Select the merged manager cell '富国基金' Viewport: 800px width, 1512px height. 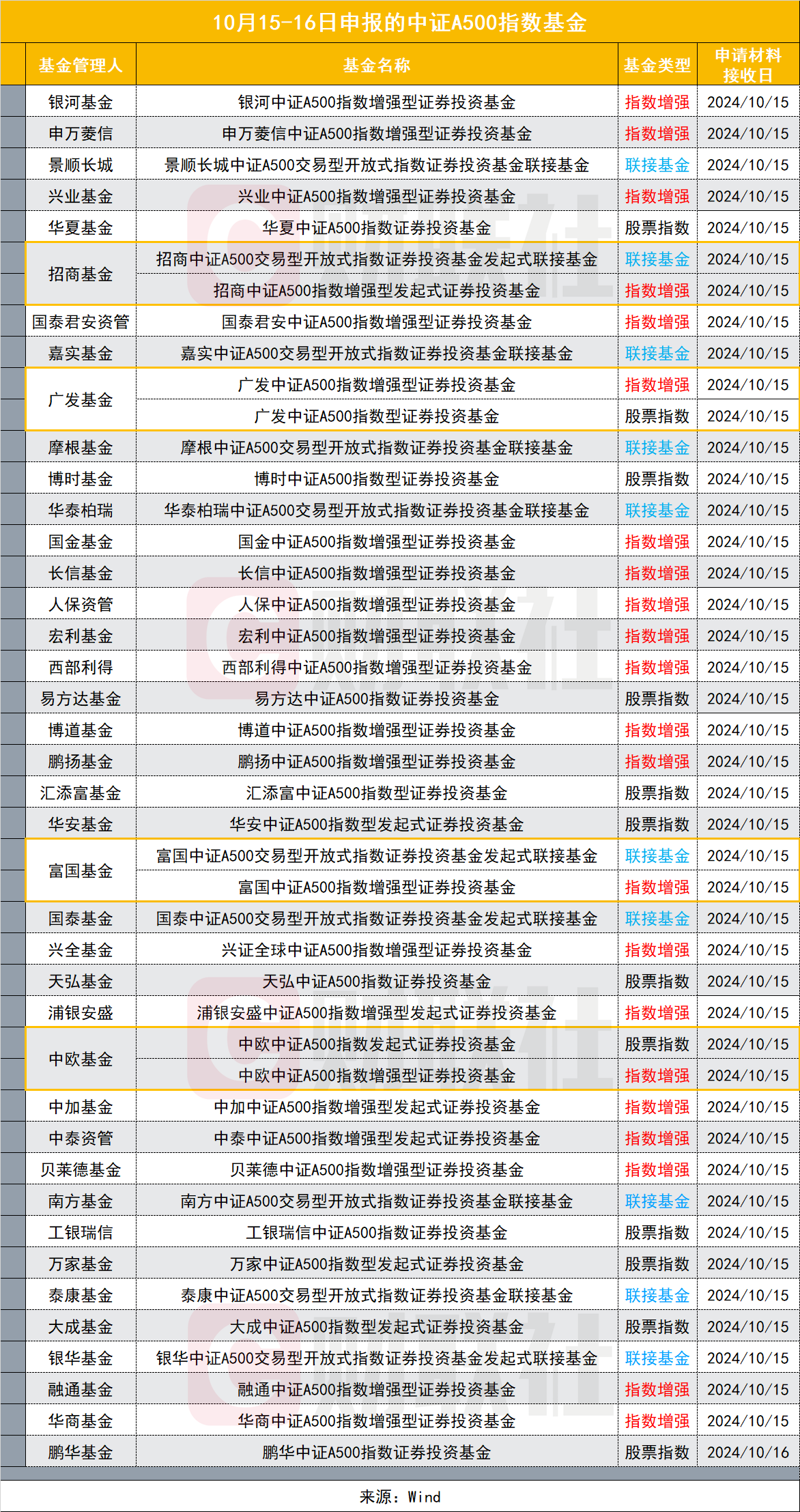(81, 871)
